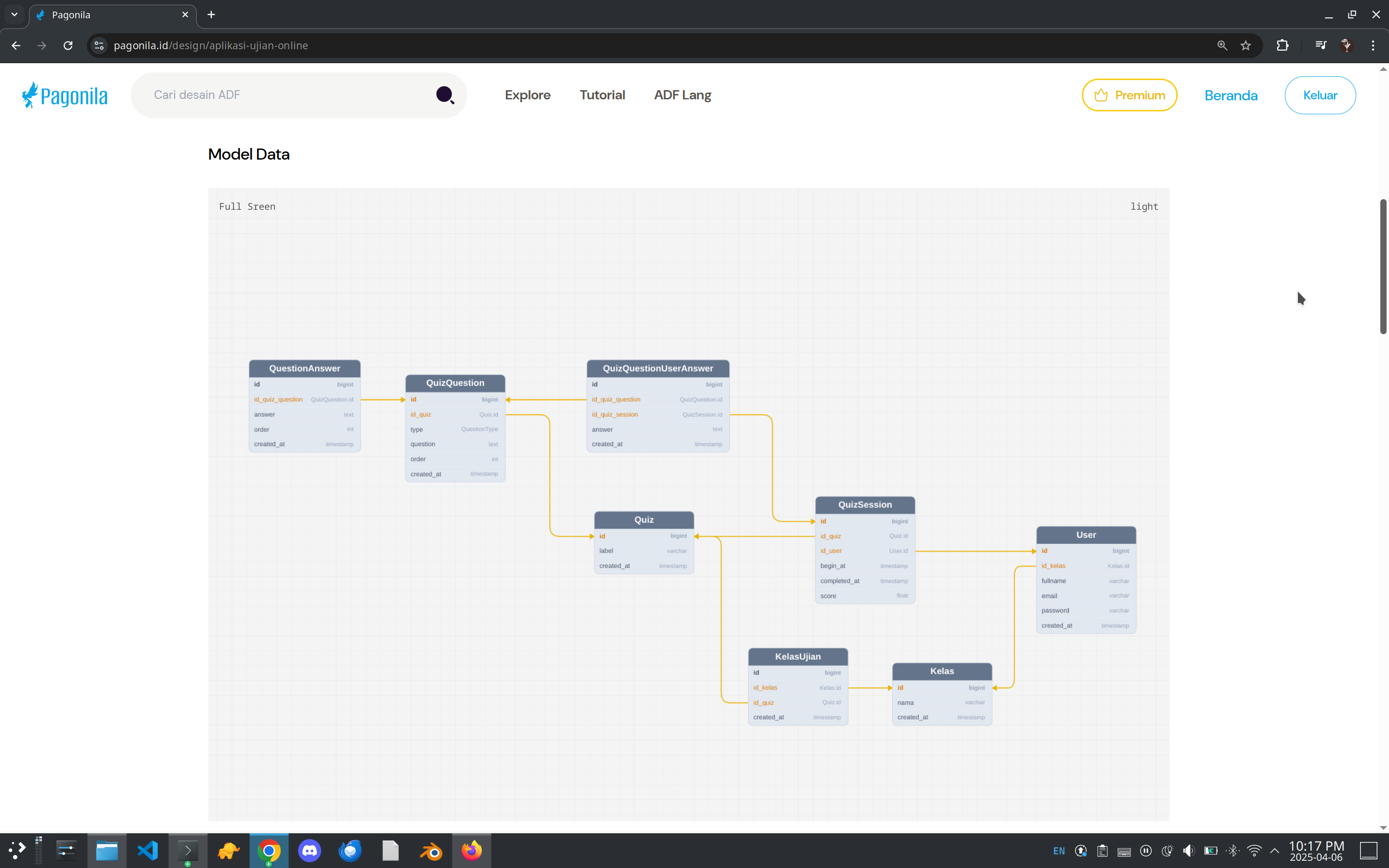1389x868 pixels.
Task: Bookmark page with star icon
Action: pos(1245,45)
